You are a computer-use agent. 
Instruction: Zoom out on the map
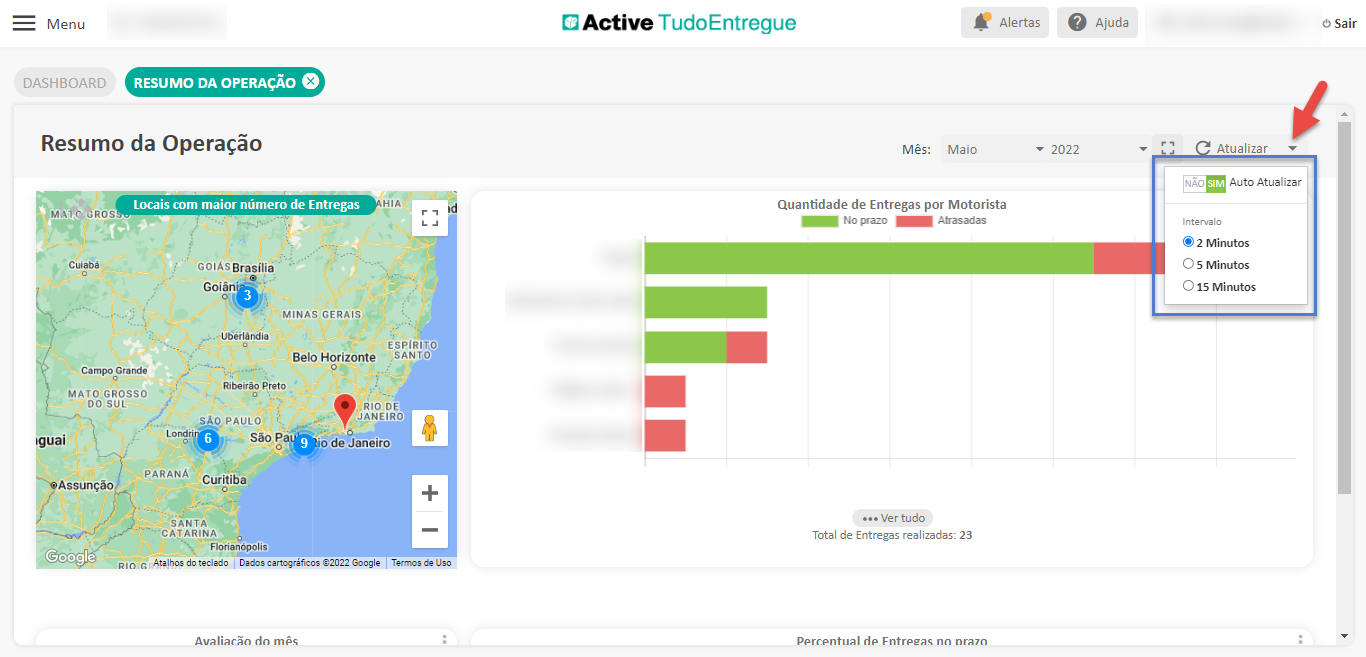(x=430, y=530)
